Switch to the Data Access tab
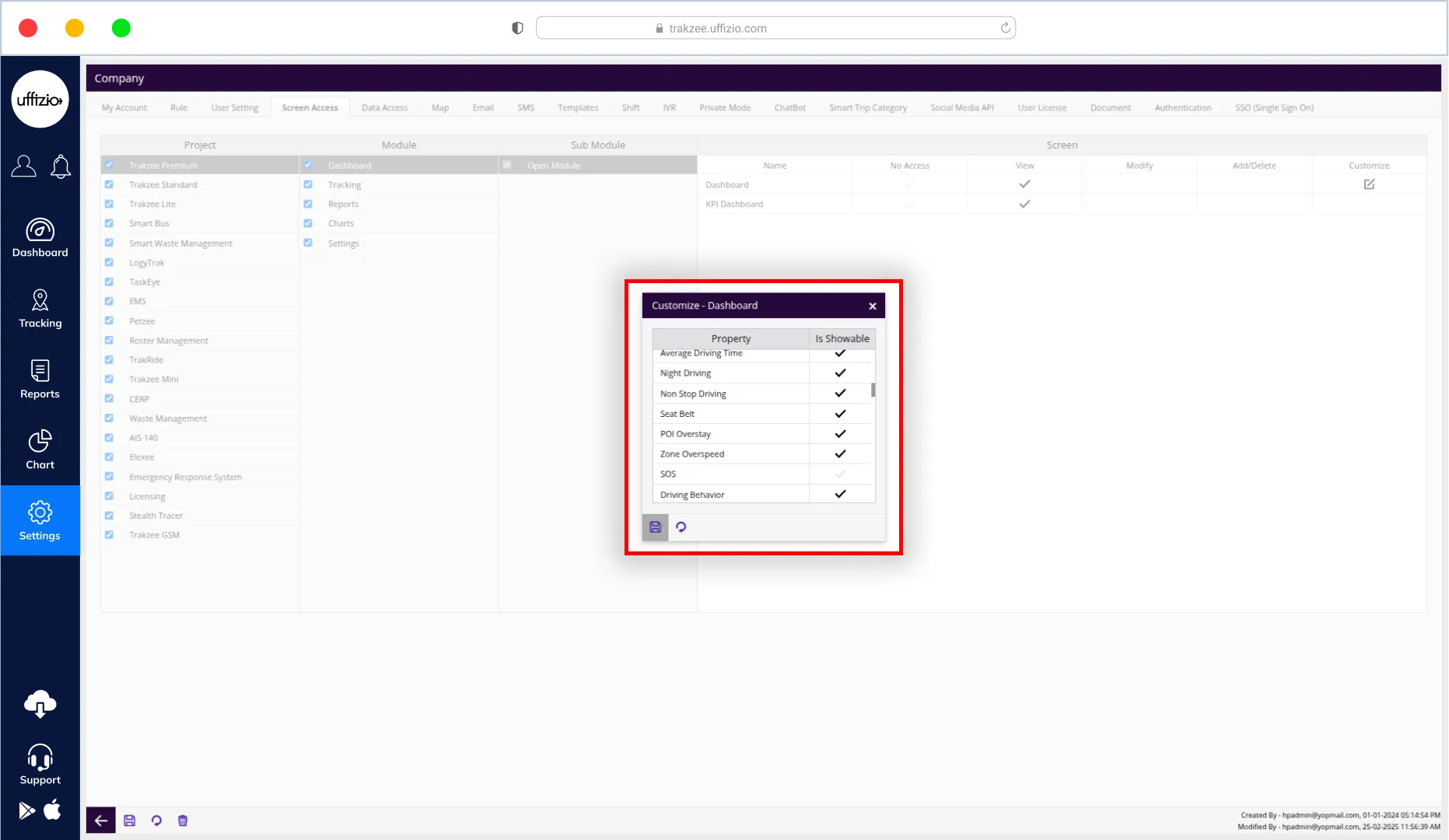Screen dimensions: 1449x840 (x=384, y=108)
